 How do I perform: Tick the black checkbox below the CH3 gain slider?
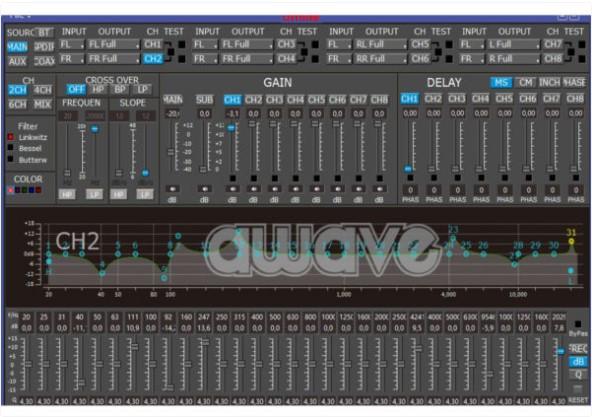[274, 178]
